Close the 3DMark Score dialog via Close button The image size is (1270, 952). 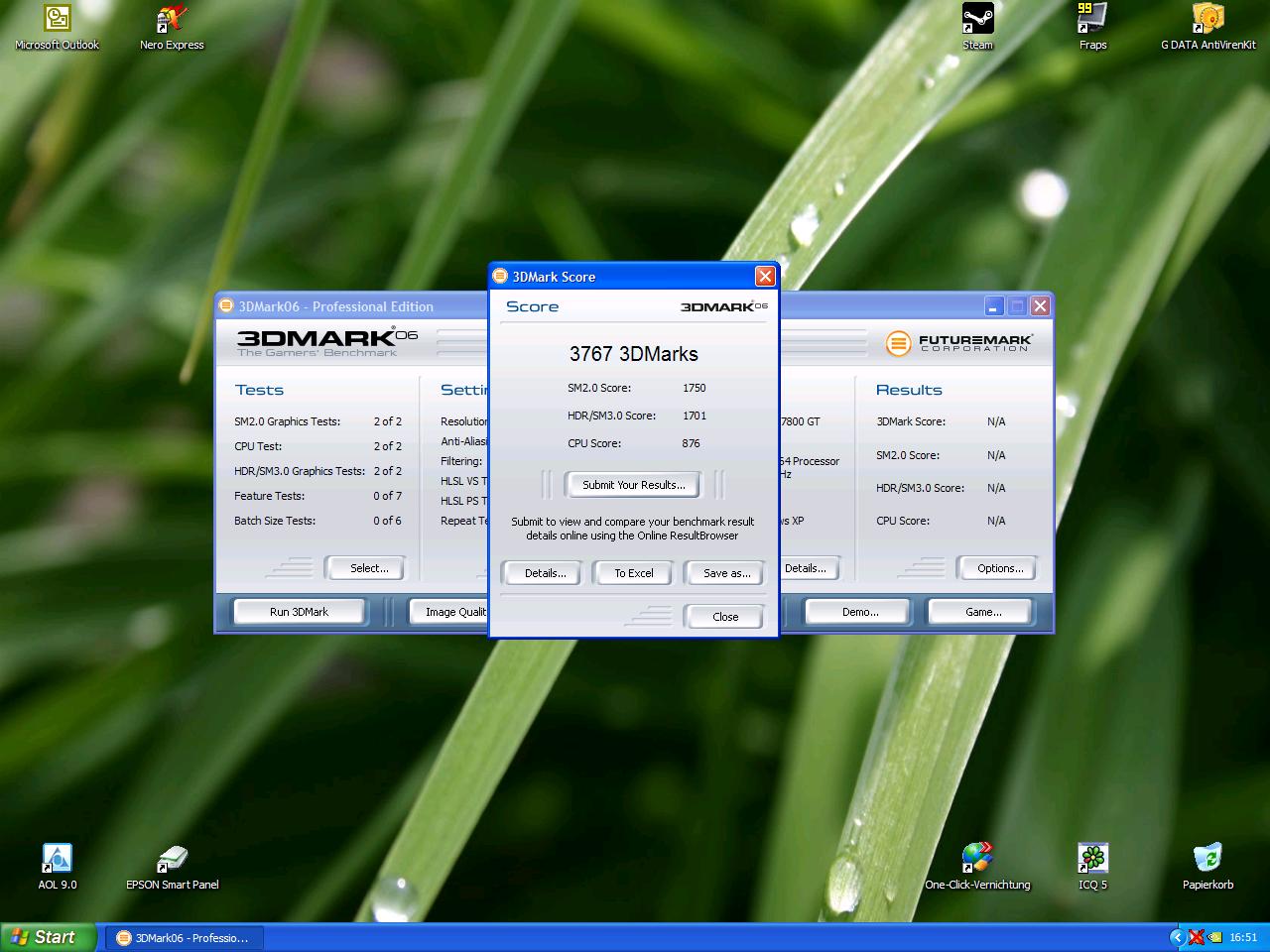click(725, 617)
